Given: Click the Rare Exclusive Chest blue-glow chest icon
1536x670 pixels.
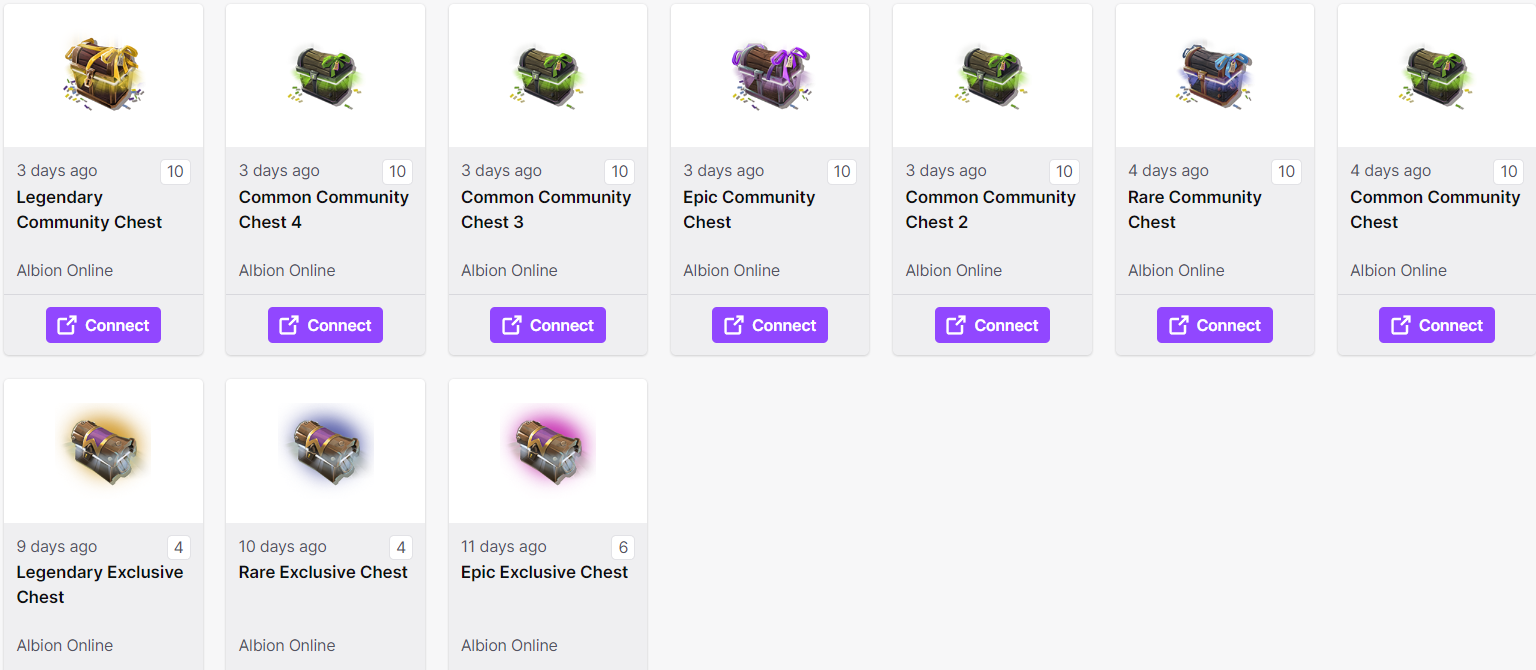Looking at the screenshot, I should point(325,450).
